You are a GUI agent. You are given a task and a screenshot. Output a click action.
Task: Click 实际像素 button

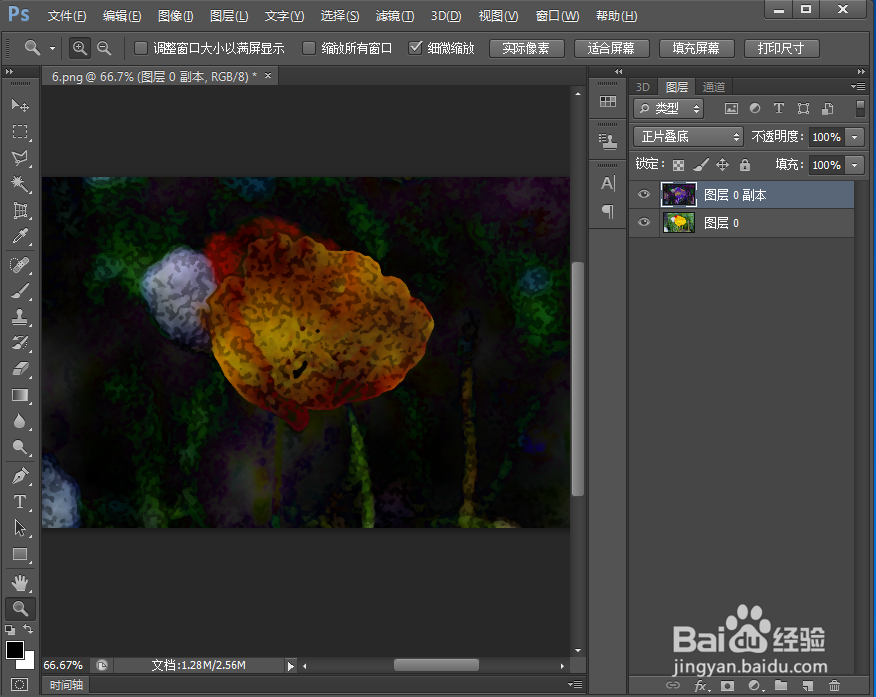click(x=526, y=49)
